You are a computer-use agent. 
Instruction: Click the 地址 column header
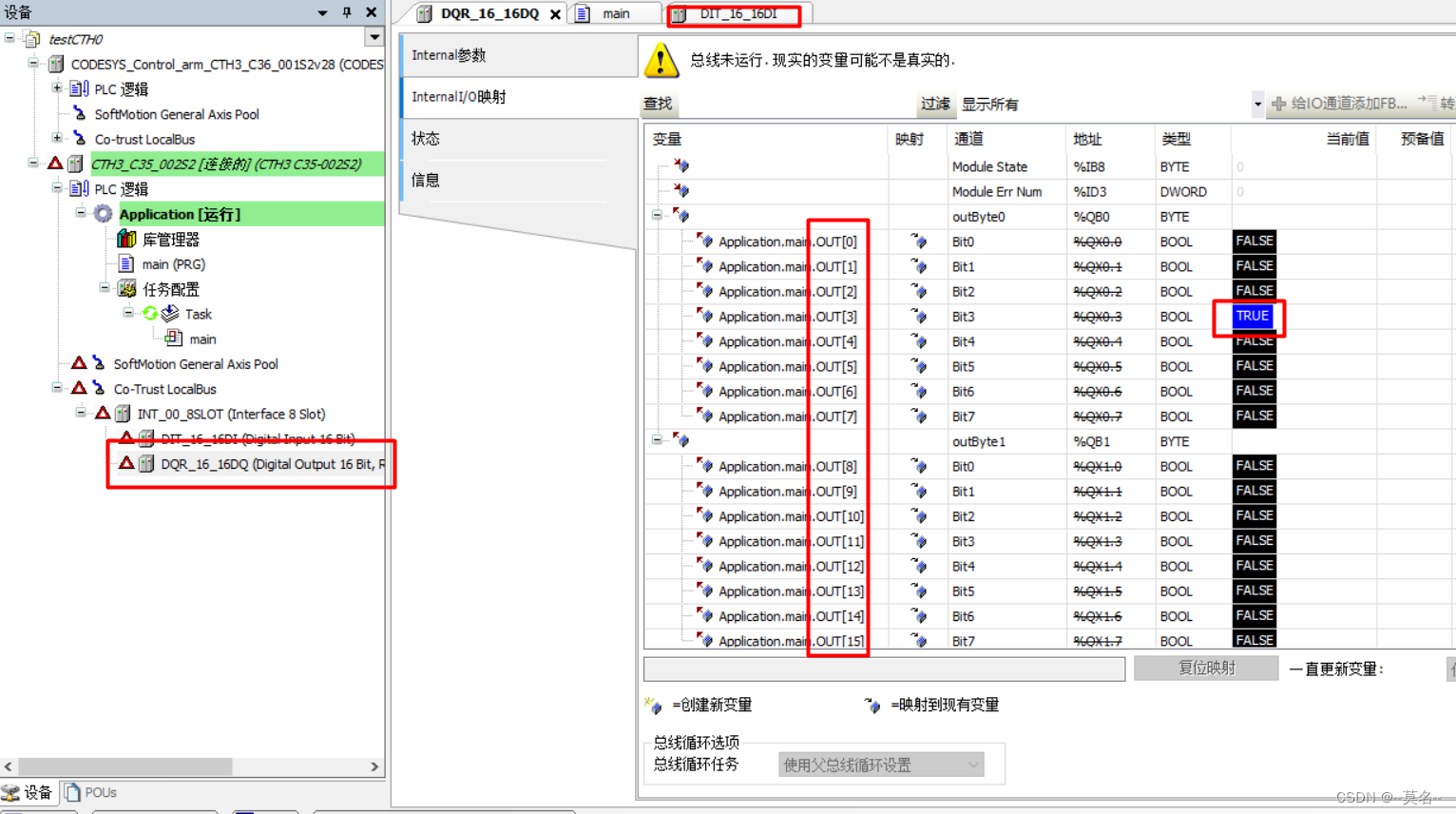(1110, 139)
